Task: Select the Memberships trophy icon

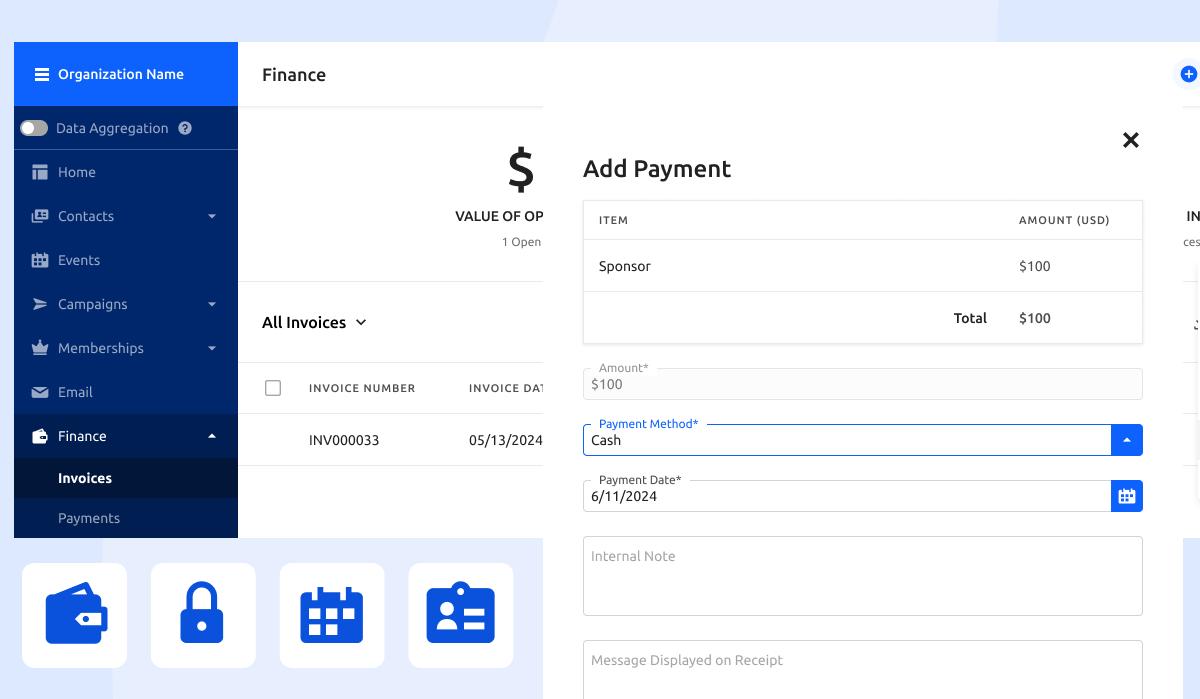Action: point(42,348)
